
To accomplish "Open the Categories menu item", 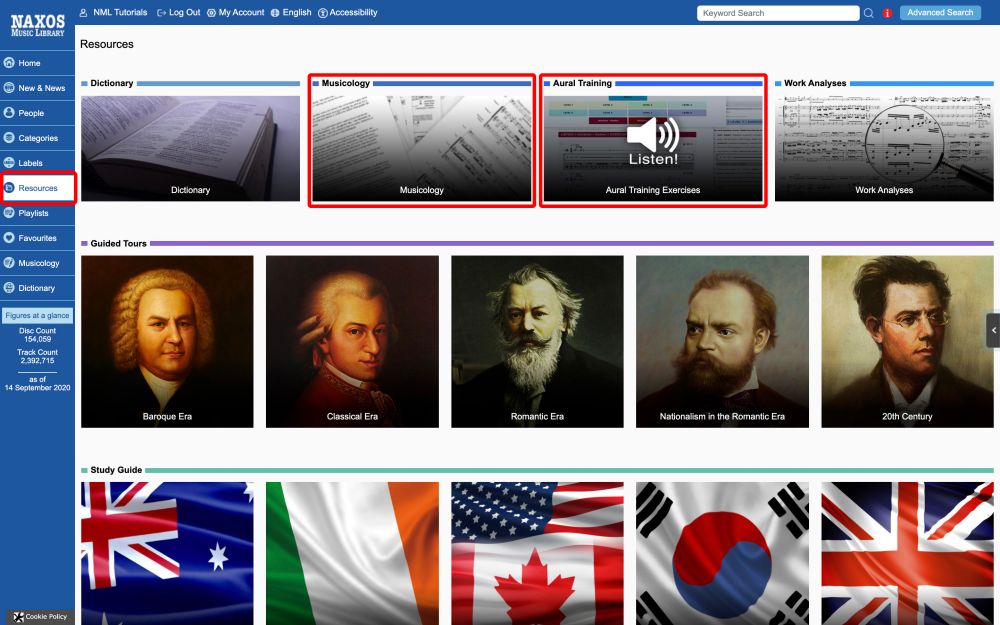I will point(38,137).
